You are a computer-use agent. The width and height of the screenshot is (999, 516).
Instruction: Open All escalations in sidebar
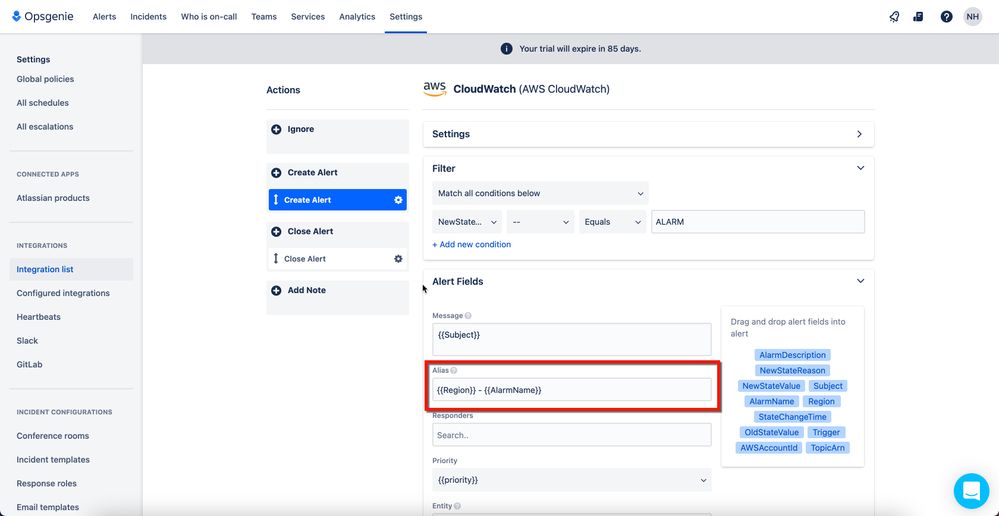[45, 127]
